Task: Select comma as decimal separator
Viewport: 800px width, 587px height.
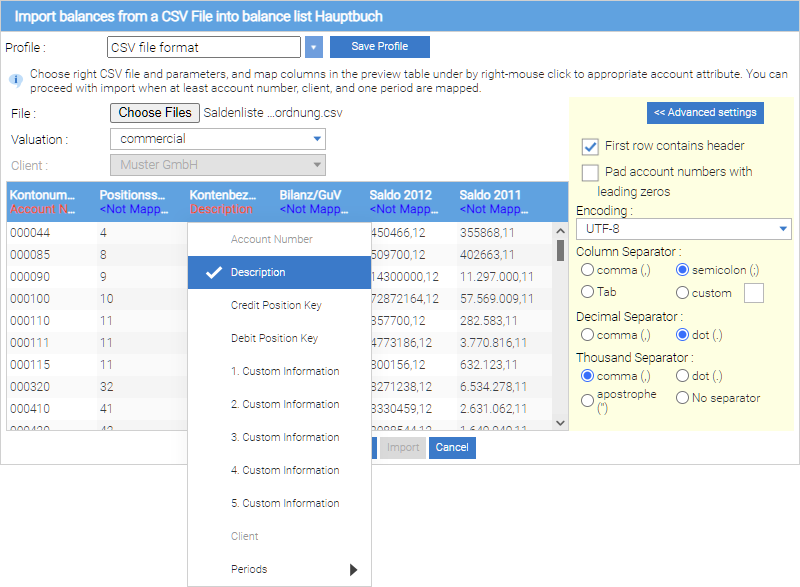Action: 587,335
